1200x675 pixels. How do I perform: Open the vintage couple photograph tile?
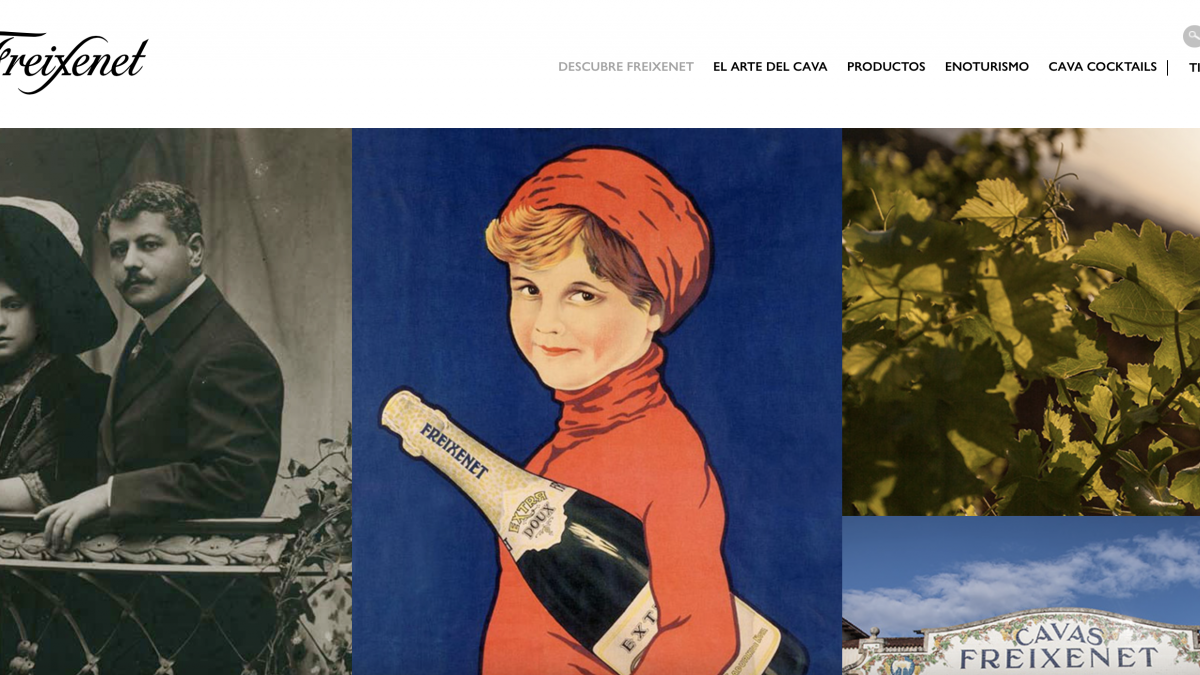point(176,401)
